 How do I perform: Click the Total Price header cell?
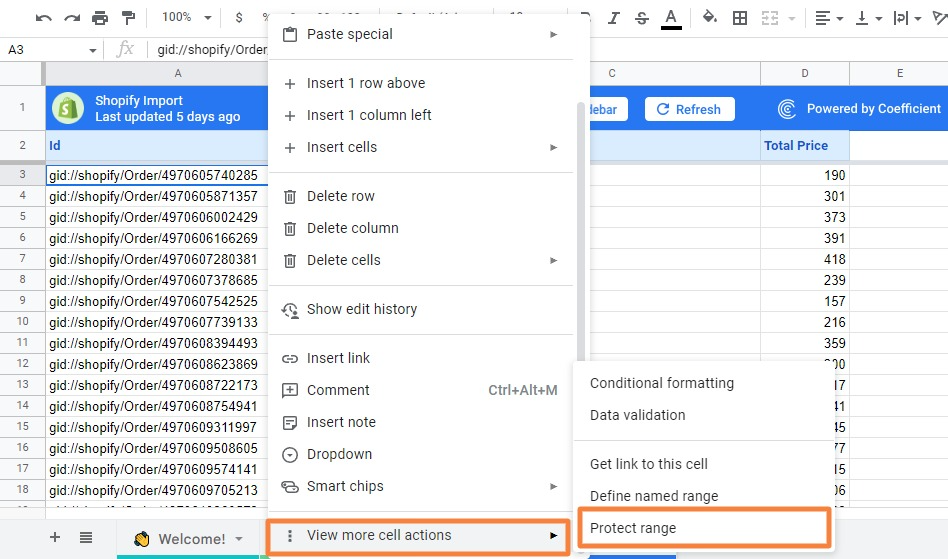click(805, 146)
